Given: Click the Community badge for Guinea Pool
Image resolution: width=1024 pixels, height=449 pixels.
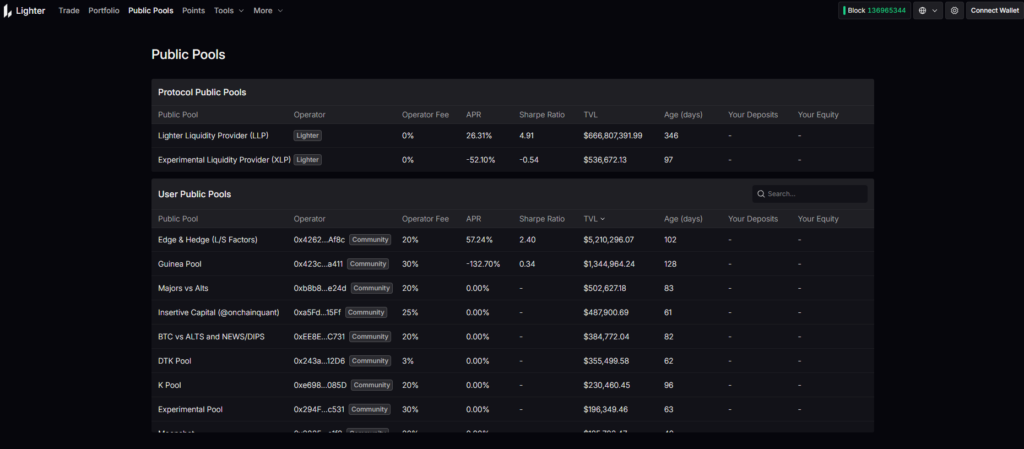Looking at the screenshot, I should click(x=368, y=264).
